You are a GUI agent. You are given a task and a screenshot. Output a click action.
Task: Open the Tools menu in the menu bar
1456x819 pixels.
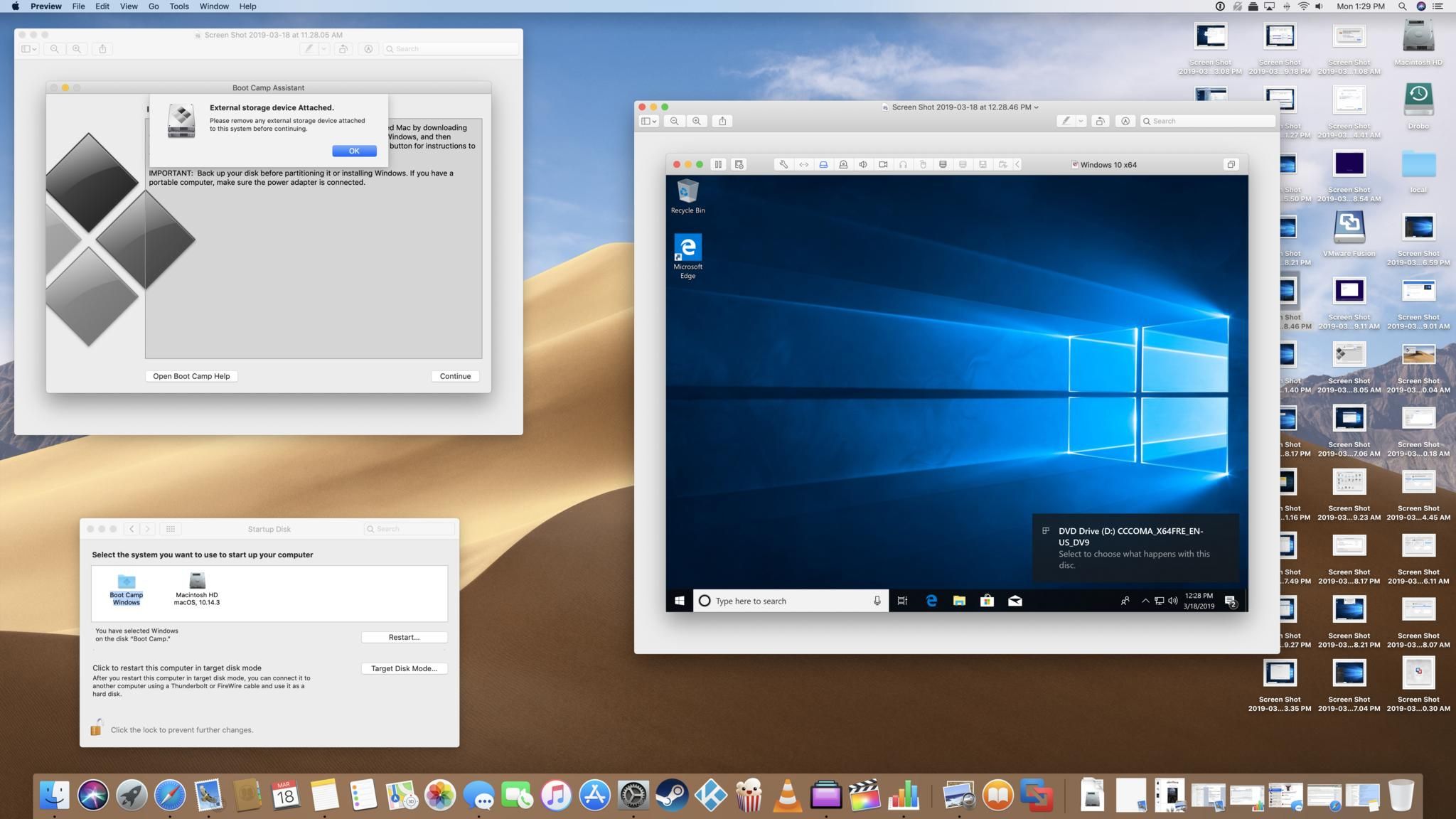point(178,6)
